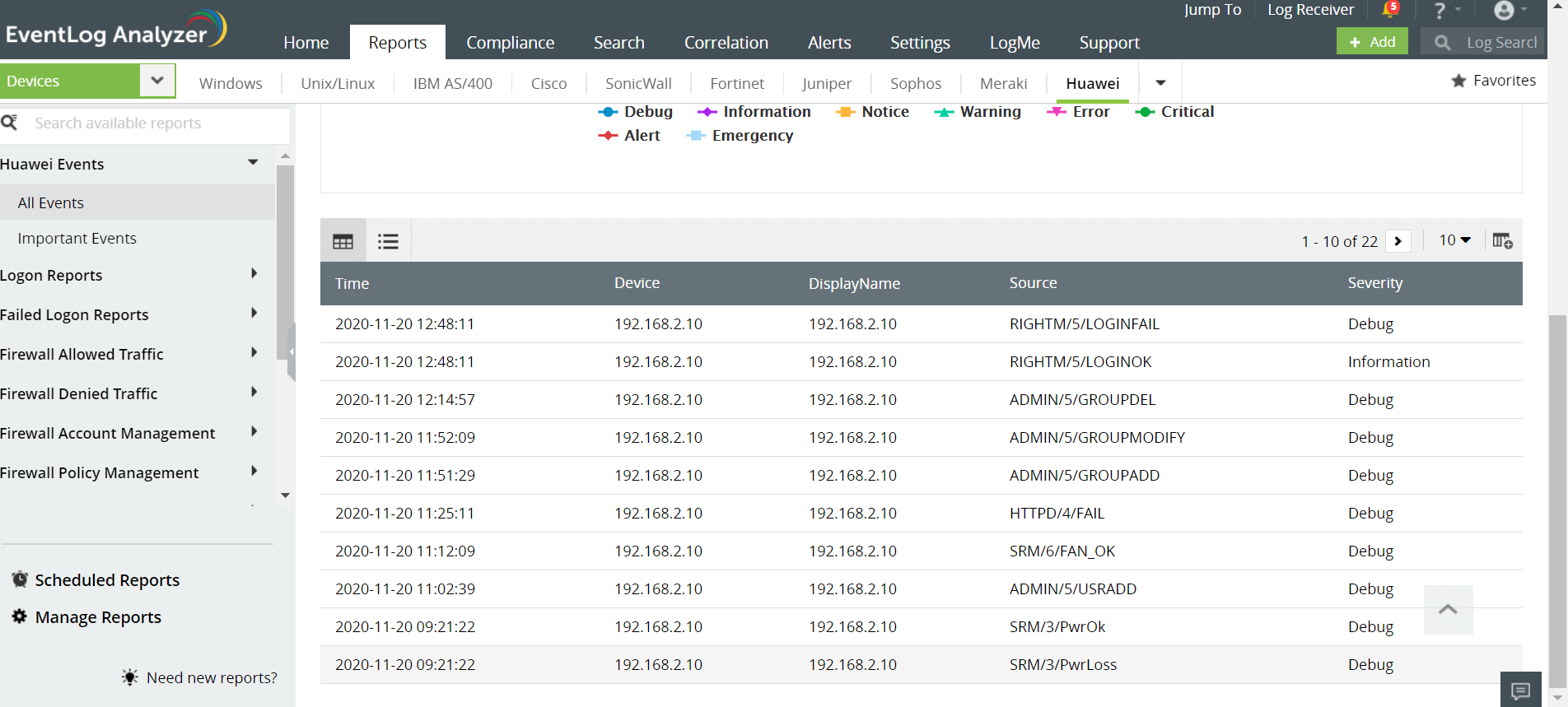
Task: Switch to list view
Action: 388,241
